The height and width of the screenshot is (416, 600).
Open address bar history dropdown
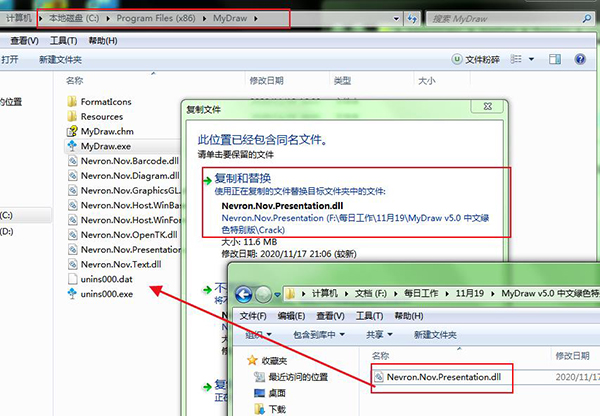[396, 18]
